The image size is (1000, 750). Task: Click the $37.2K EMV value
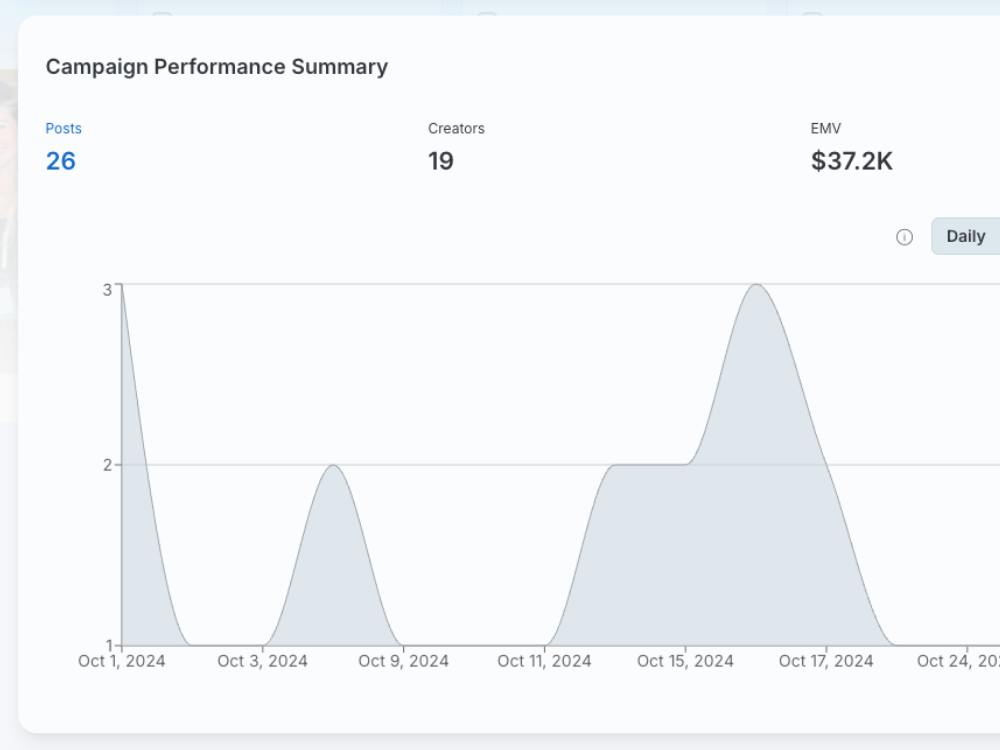point(851,161)
